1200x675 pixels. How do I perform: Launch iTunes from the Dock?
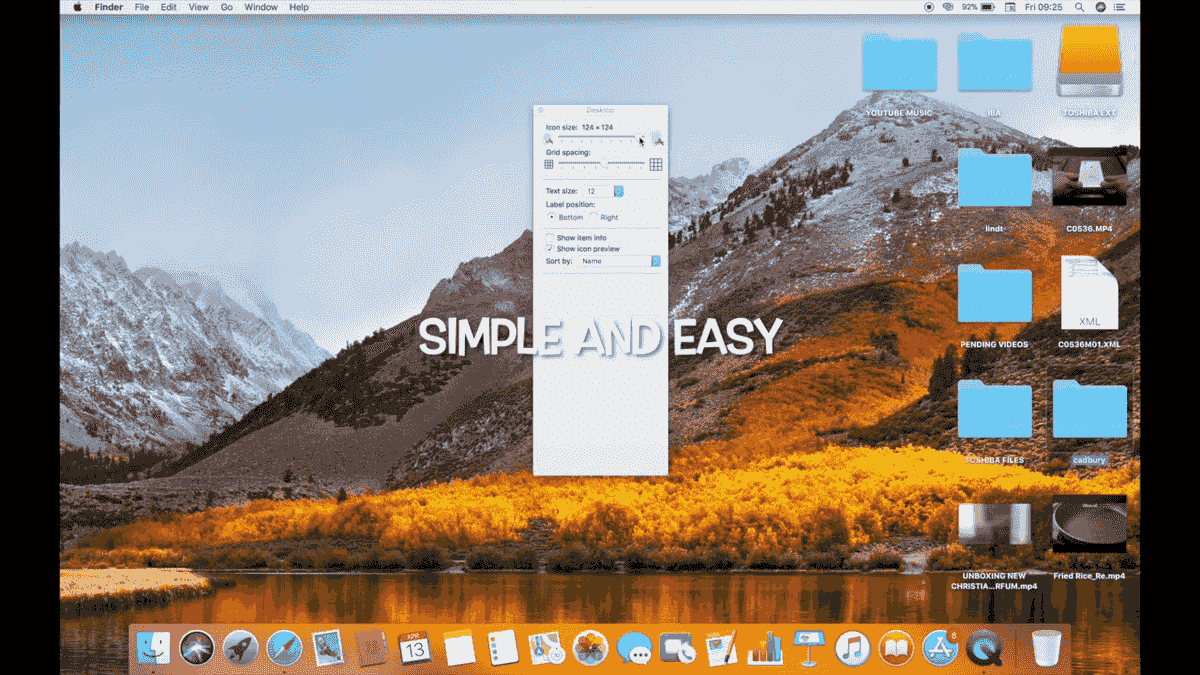coord(854,648)
